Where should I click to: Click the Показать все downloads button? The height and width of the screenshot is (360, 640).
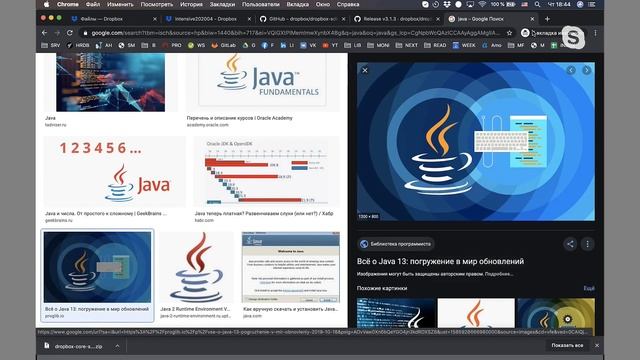567,345
